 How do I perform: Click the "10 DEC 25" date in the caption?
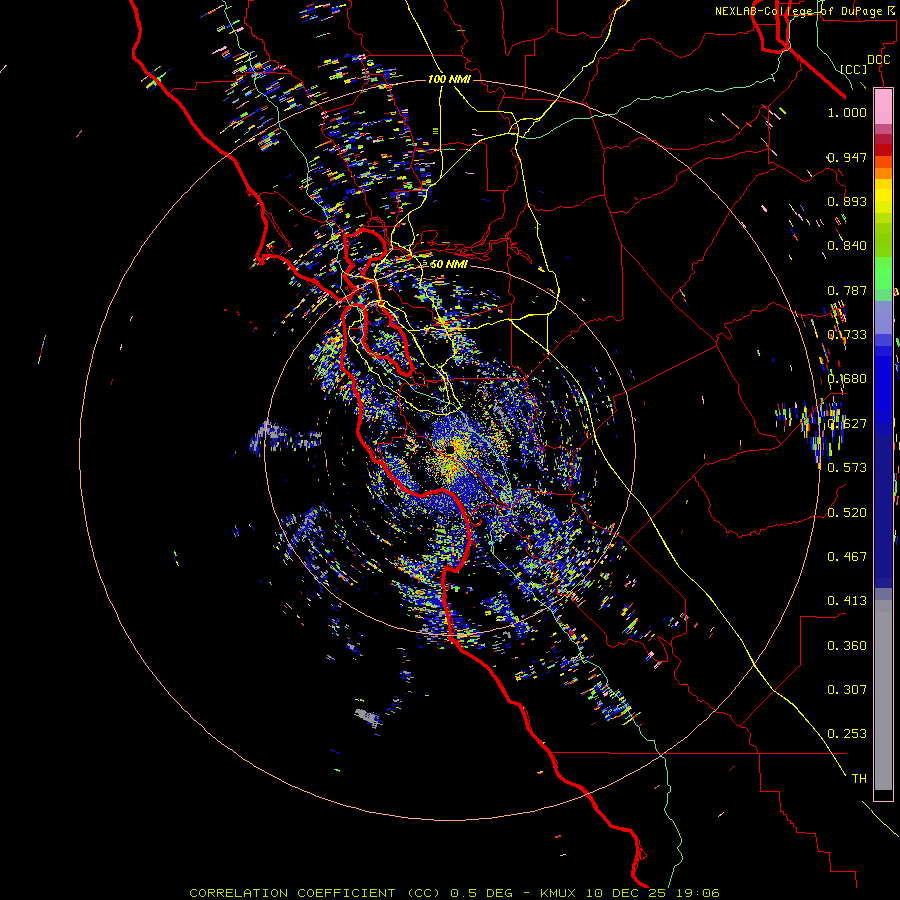pyautogui.click(x=628, y=893)
